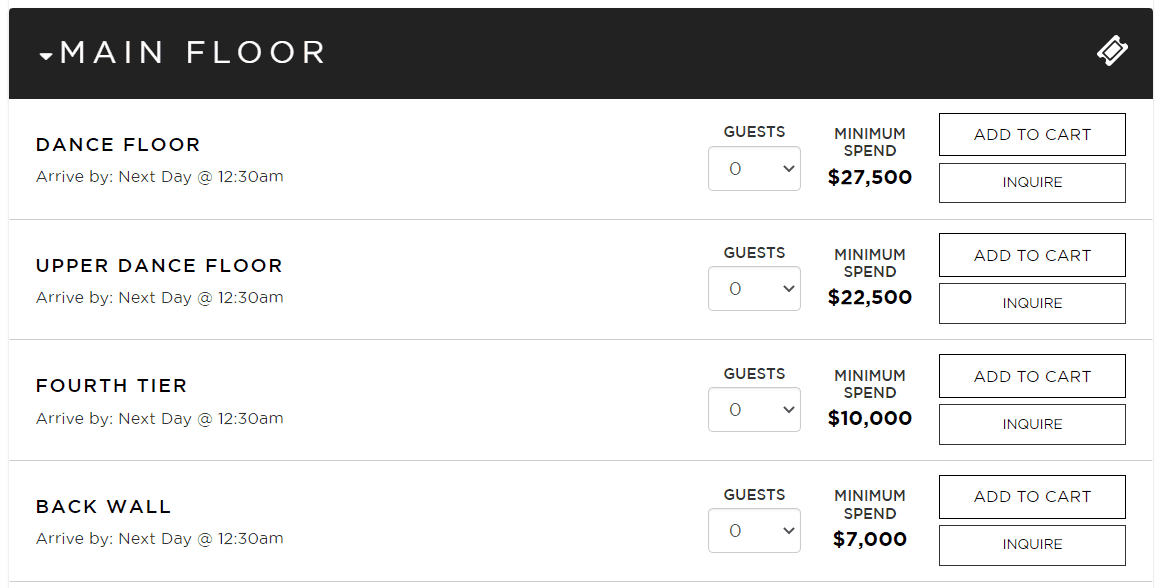Open the Guests dropdown for Dance Floor
The image size is (1163, 588).
pyautogui.click(x=754, y=168)
